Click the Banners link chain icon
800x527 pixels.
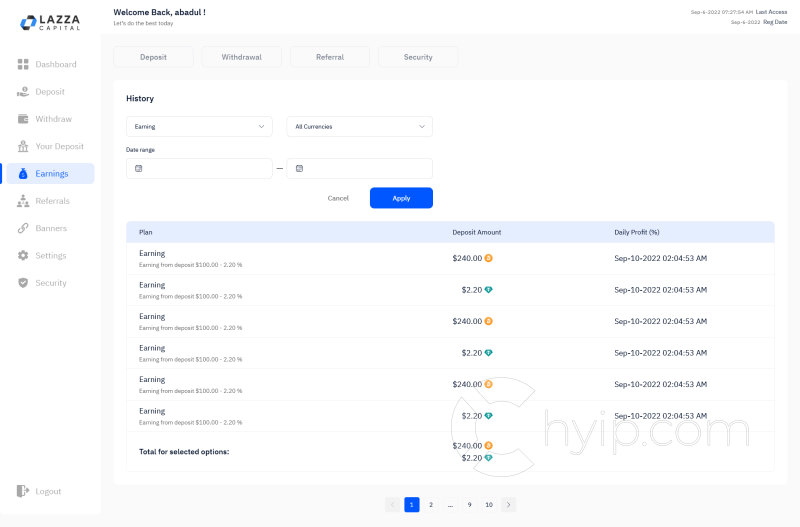[23, 228]
